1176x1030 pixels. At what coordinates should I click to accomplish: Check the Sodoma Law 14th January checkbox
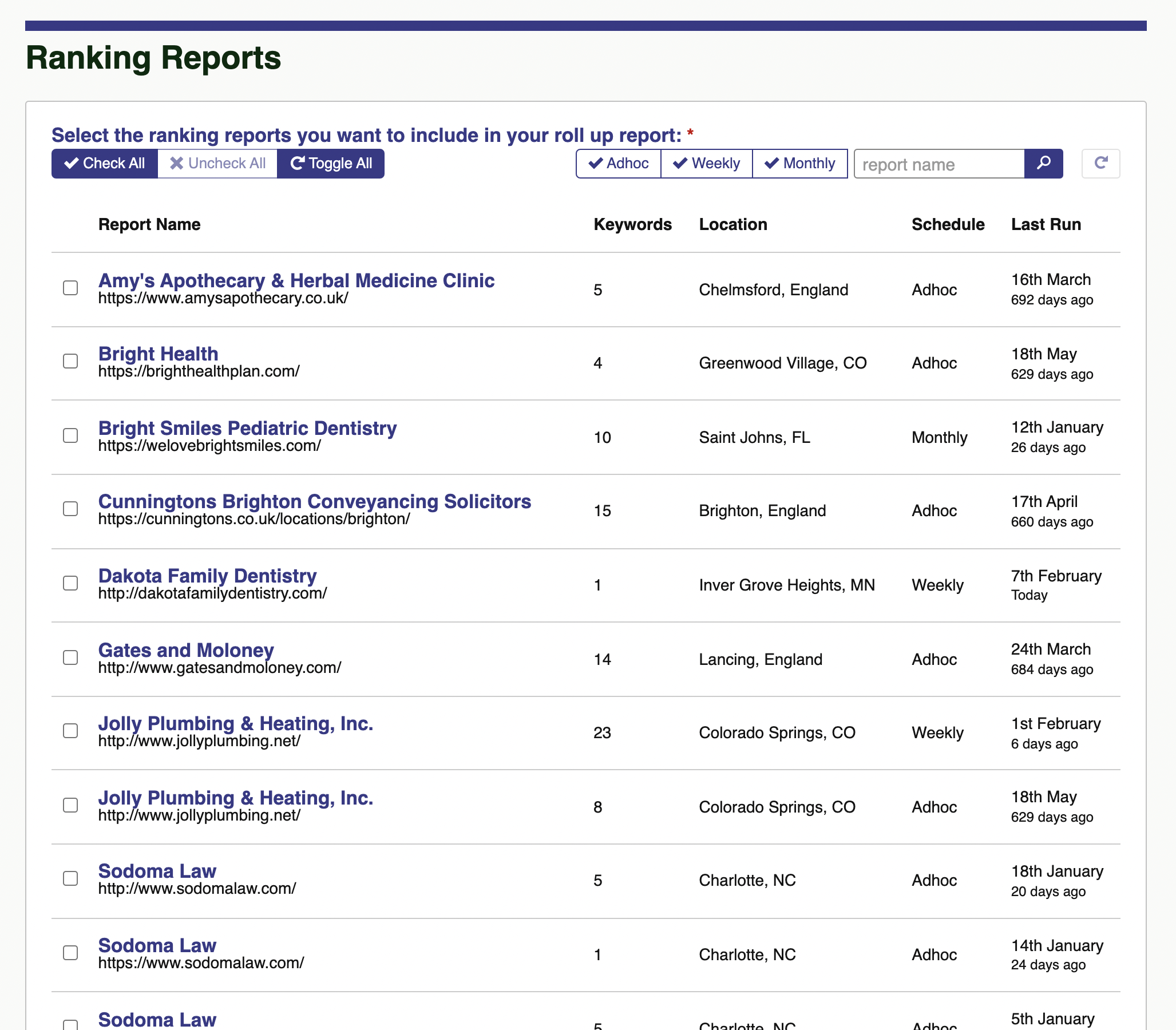70,952
